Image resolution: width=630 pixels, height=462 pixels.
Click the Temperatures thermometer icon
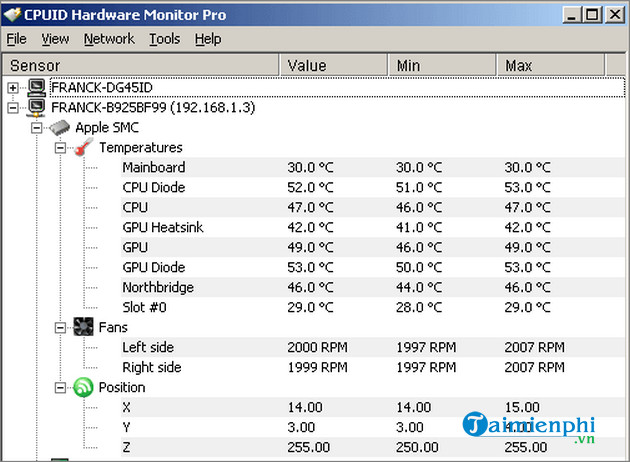tap(84, 147)
